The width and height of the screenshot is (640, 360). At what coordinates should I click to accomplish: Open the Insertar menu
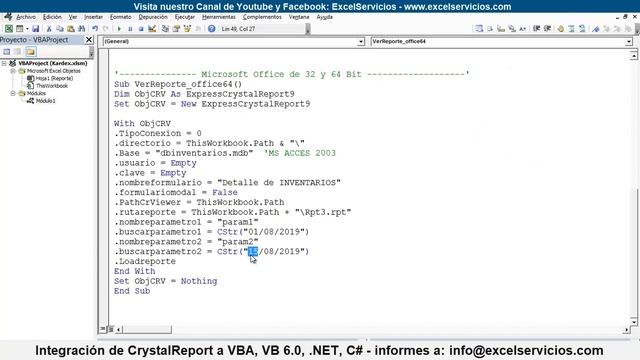click(93, 17)
